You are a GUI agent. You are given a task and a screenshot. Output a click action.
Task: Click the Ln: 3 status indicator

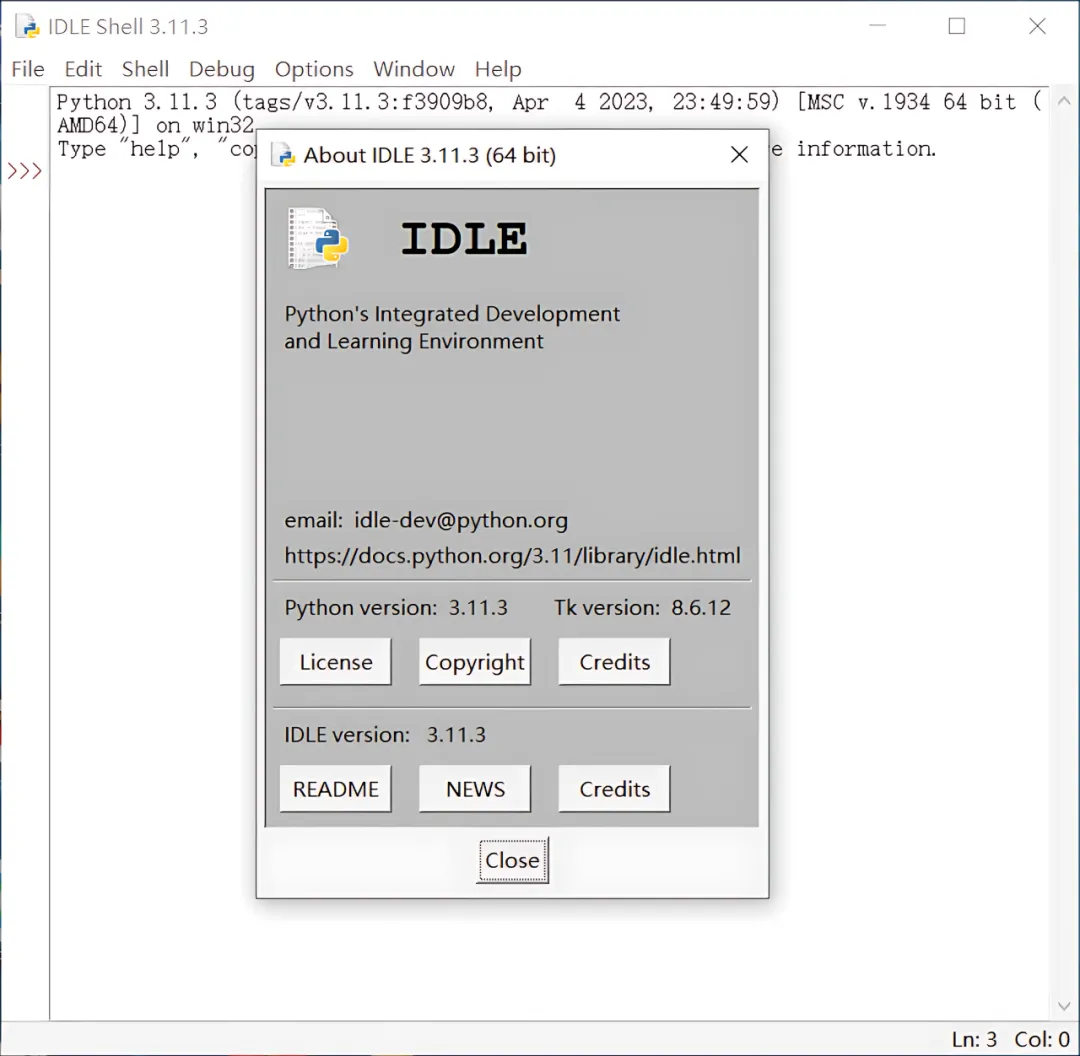click(974, 1039)
